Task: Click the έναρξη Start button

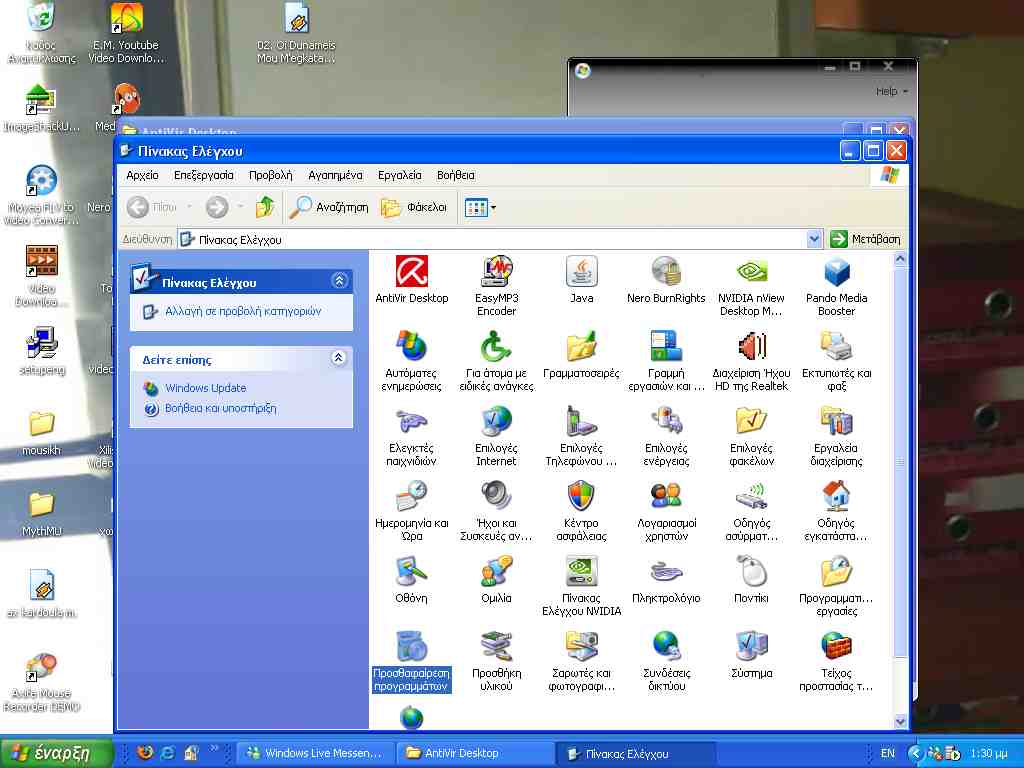Action: 57,753
